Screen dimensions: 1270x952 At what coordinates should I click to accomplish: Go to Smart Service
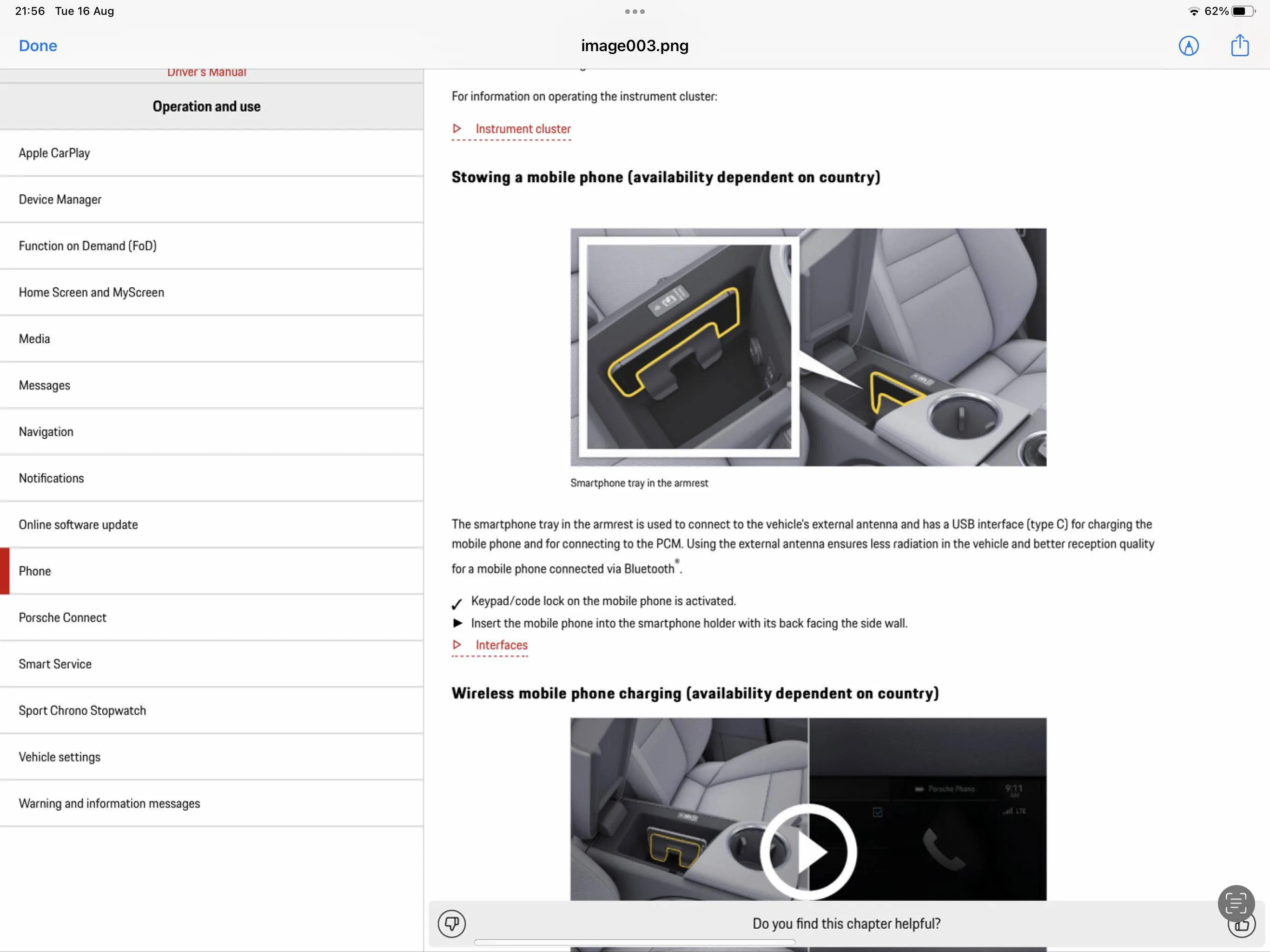click(212, 665)
